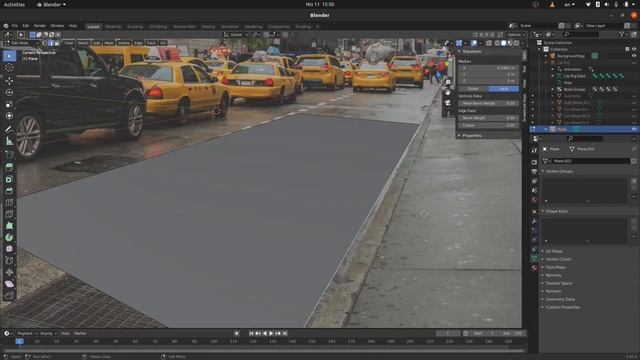Expand the UV Maps section

coord(553,251)
